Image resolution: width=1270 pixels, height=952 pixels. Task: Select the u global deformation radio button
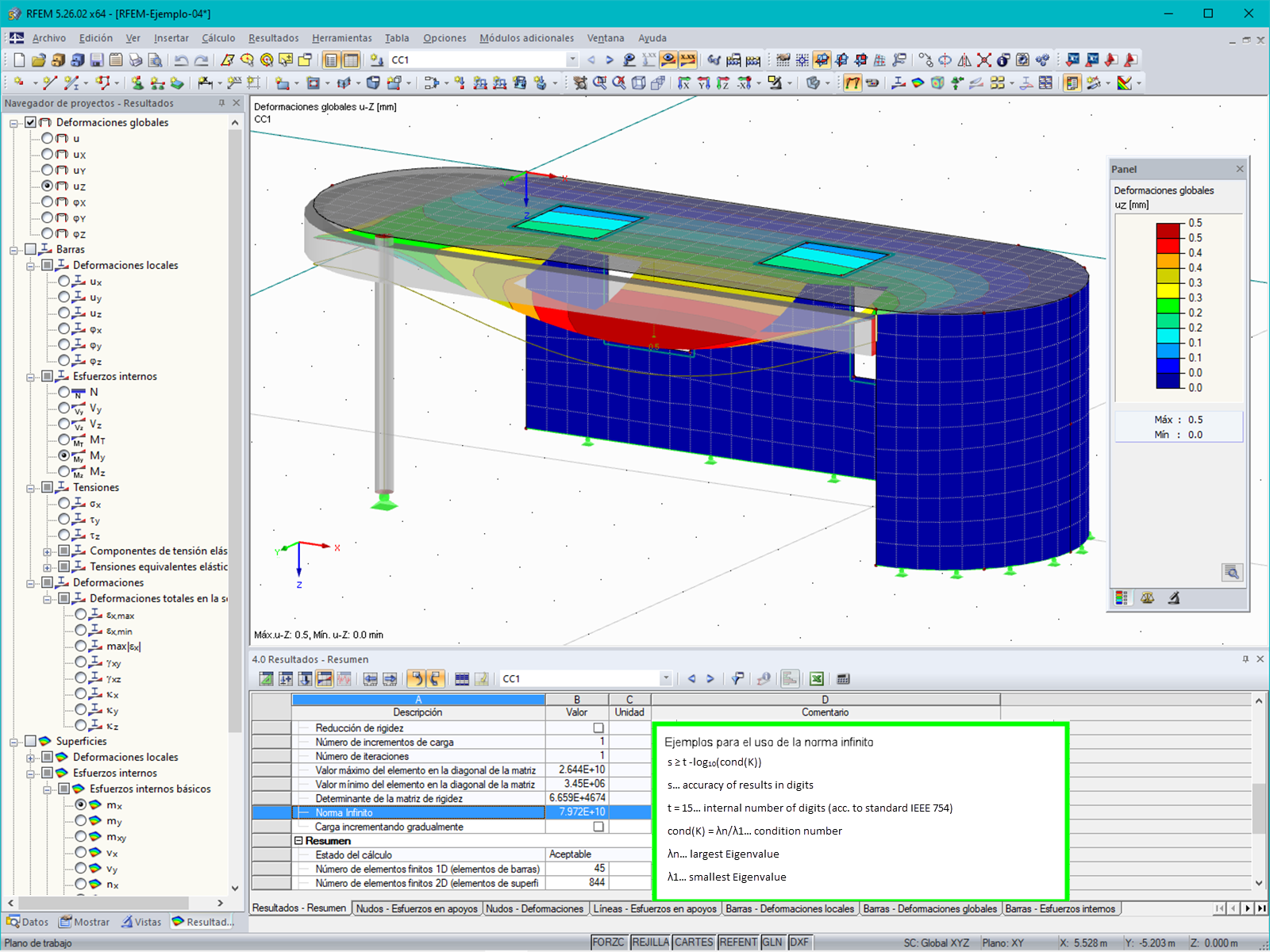click(48, 138)
